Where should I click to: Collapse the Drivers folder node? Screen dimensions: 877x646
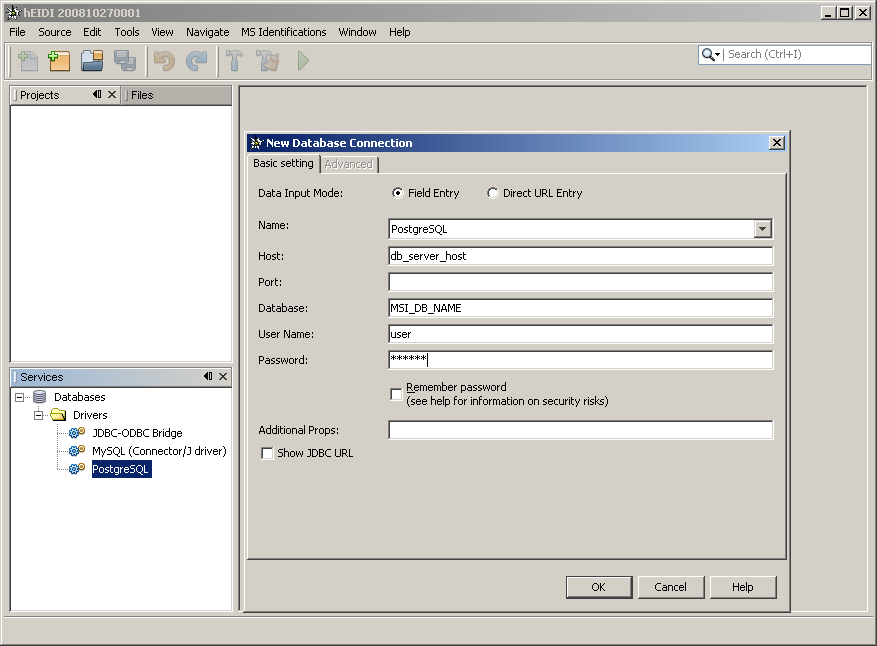[x=39, y=415]
